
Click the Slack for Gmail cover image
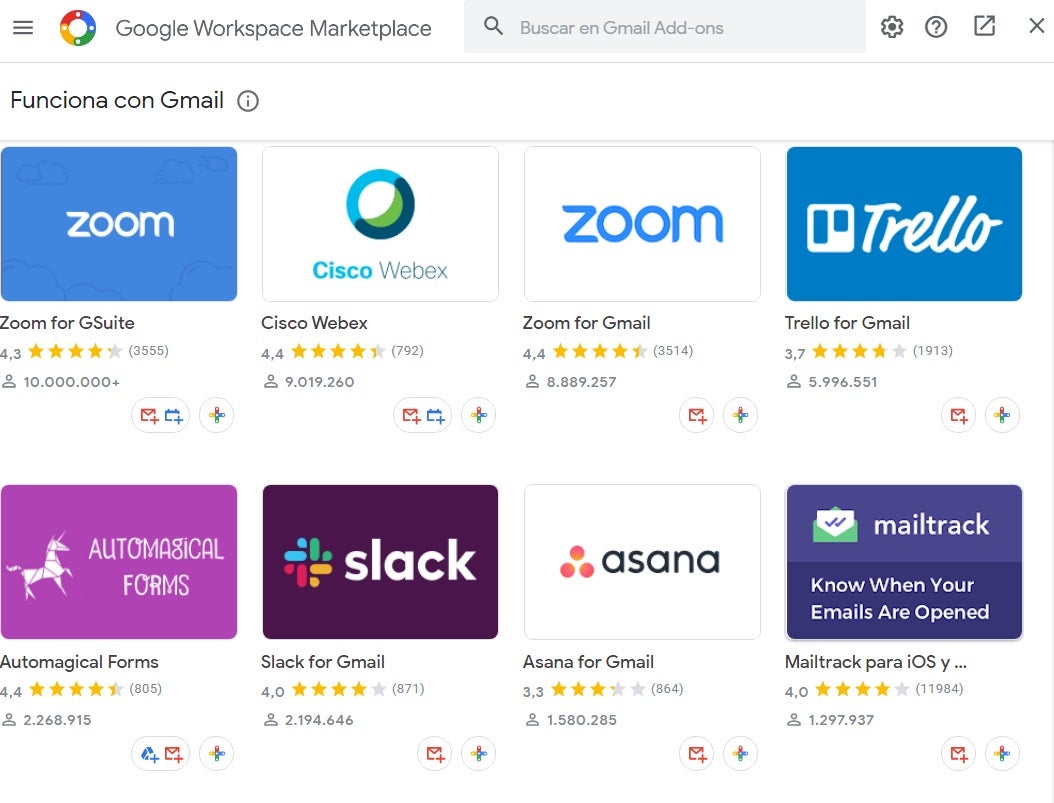click(380, 561)
